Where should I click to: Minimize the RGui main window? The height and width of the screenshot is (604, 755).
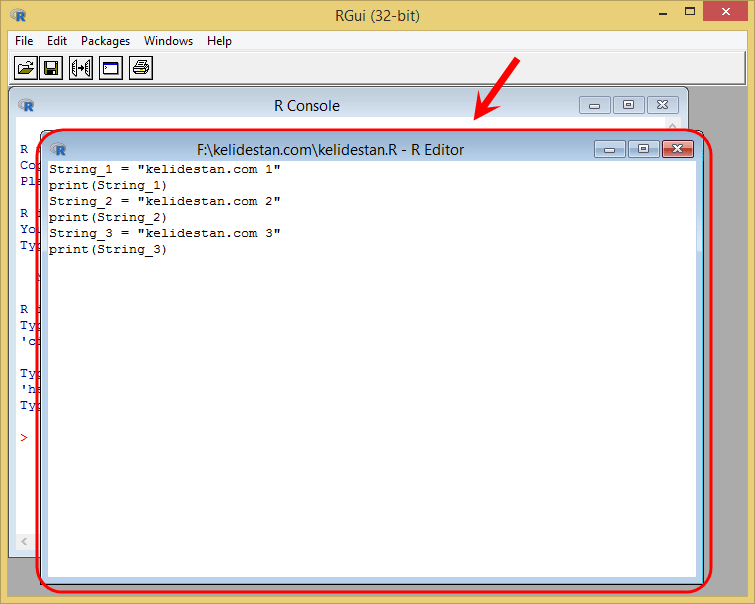coord(663,13)
